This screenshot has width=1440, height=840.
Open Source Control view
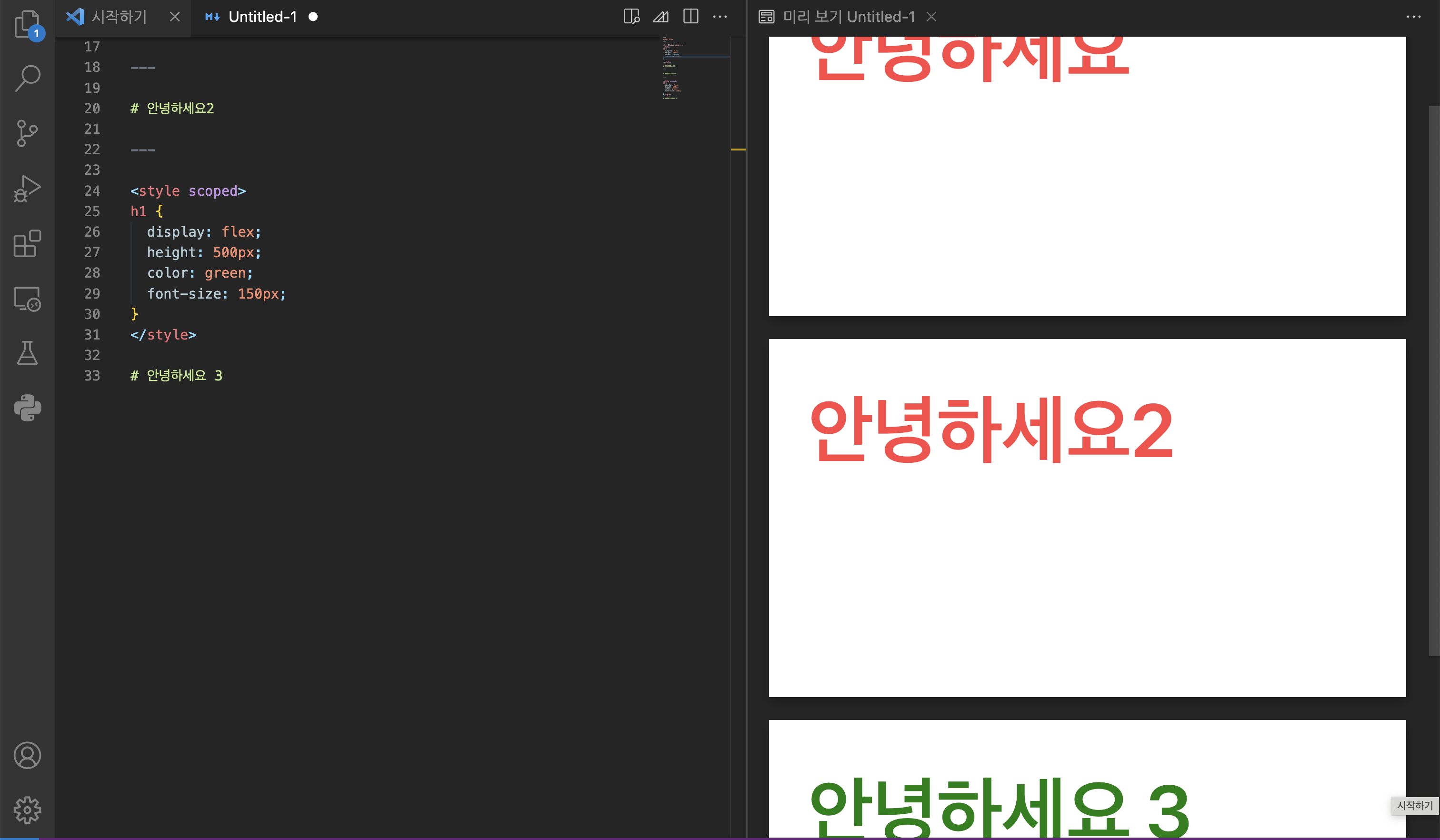pyautogui.click(x=27, y=133)
